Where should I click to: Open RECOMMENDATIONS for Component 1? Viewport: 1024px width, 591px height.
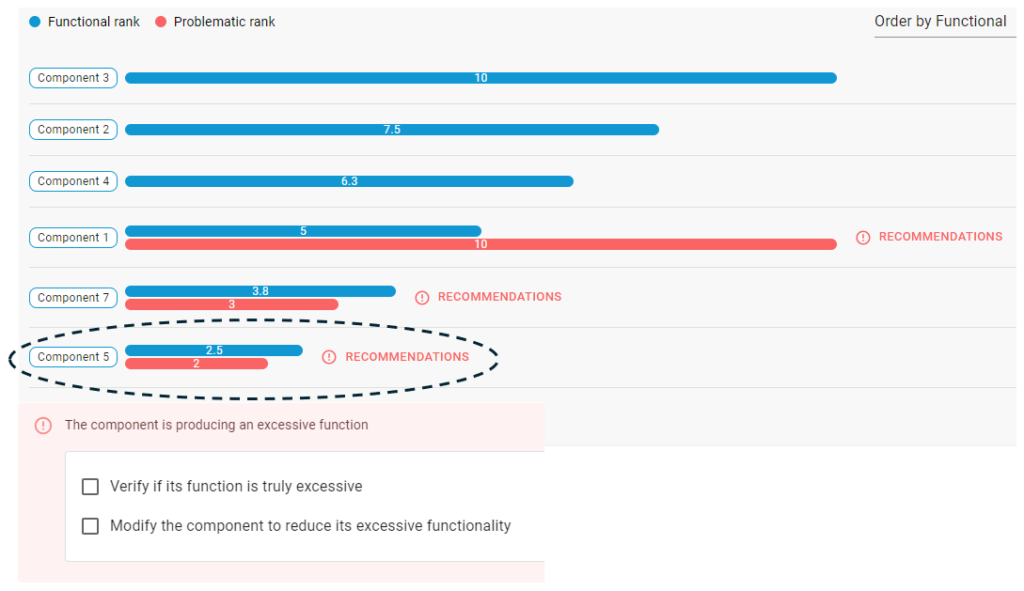point(940,237)
